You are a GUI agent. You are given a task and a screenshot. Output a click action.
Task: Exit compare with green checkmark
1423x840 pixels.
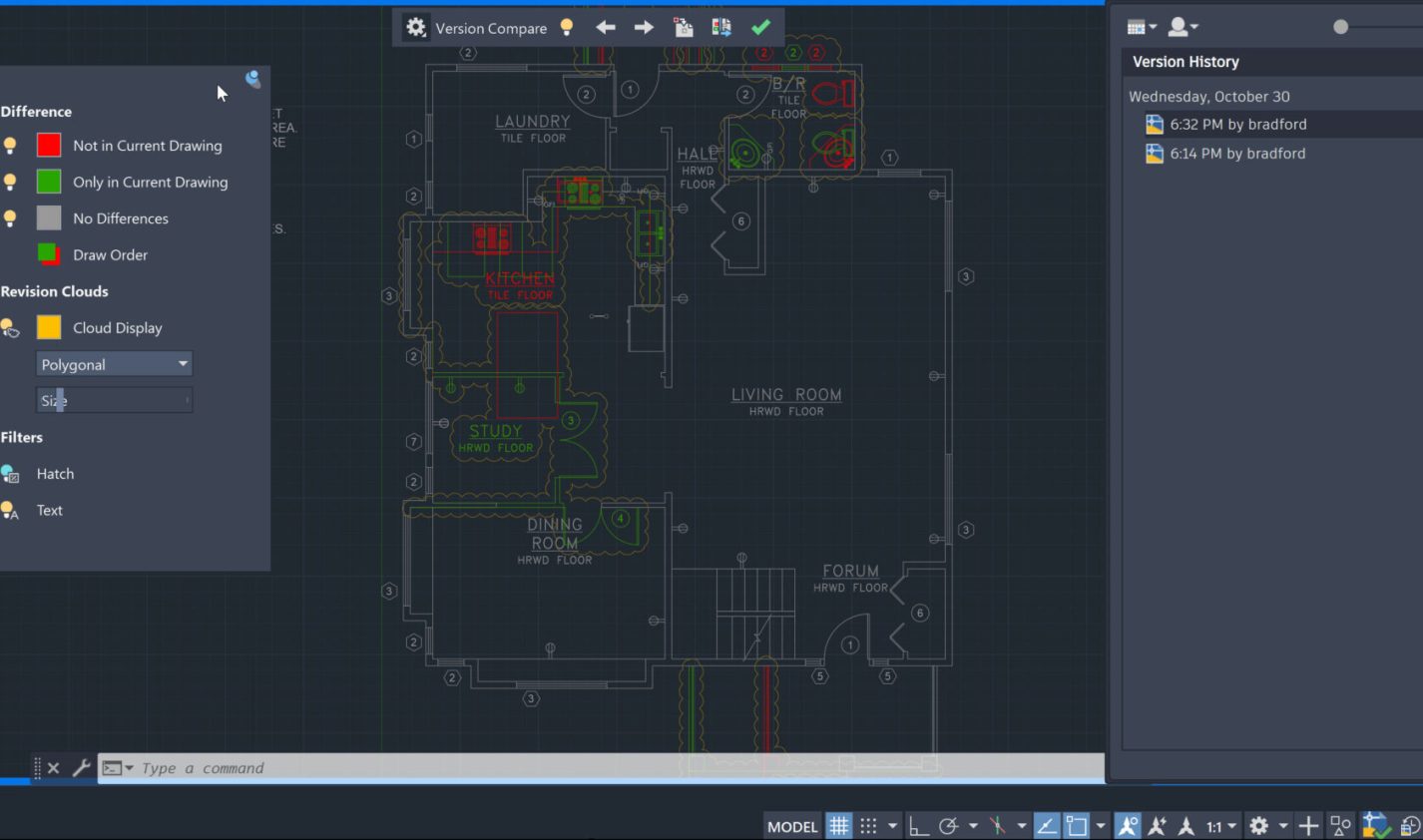tap(760, 28)
